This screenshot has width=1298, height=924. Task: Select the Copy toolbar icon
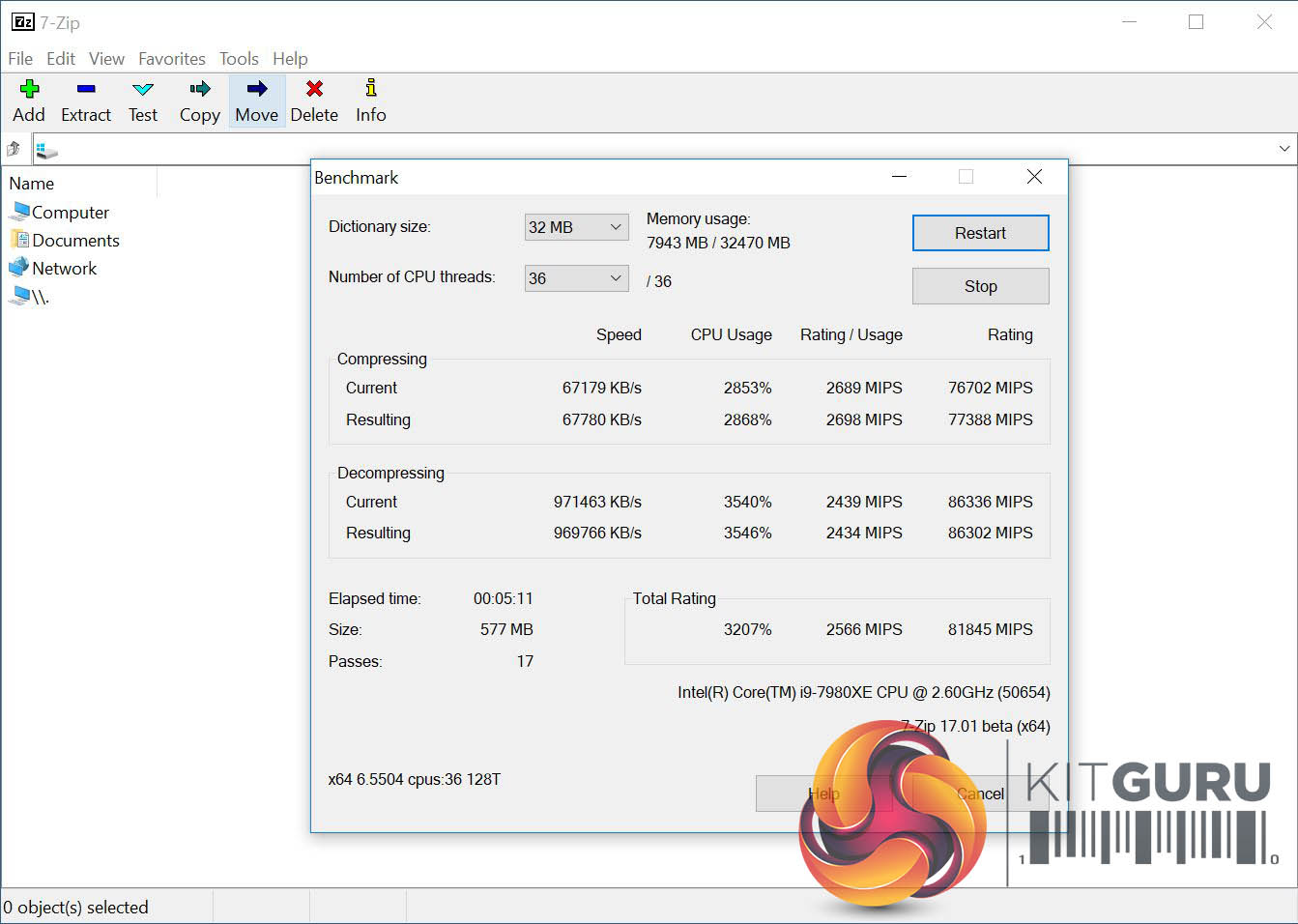(x=199, y=90)
